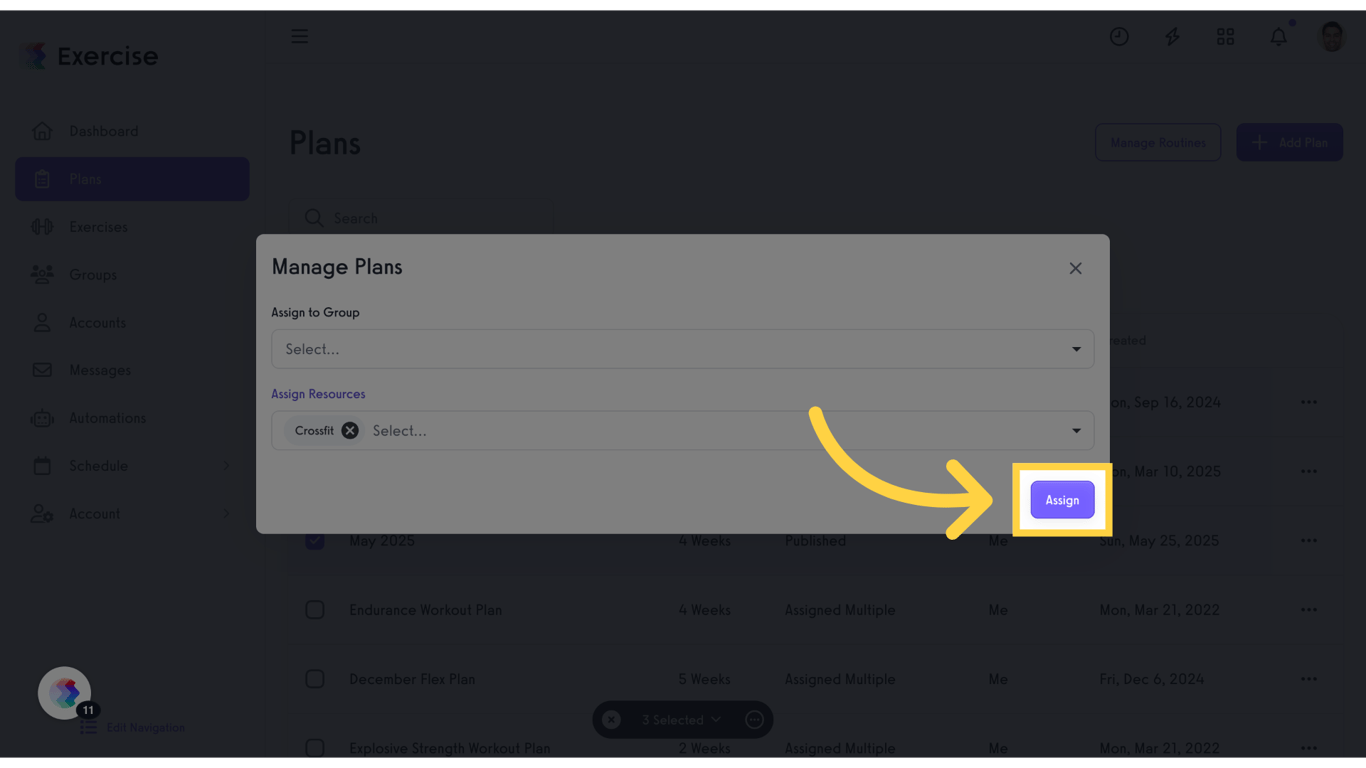
Task: Open options for Endurance Workout Plan row
Action: [x=1308, y=610]
